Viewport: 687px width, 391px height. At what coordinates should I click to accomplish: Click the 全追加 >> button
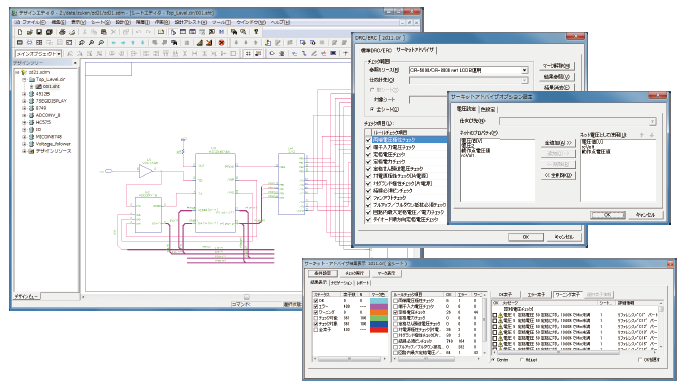pos(558,143)
